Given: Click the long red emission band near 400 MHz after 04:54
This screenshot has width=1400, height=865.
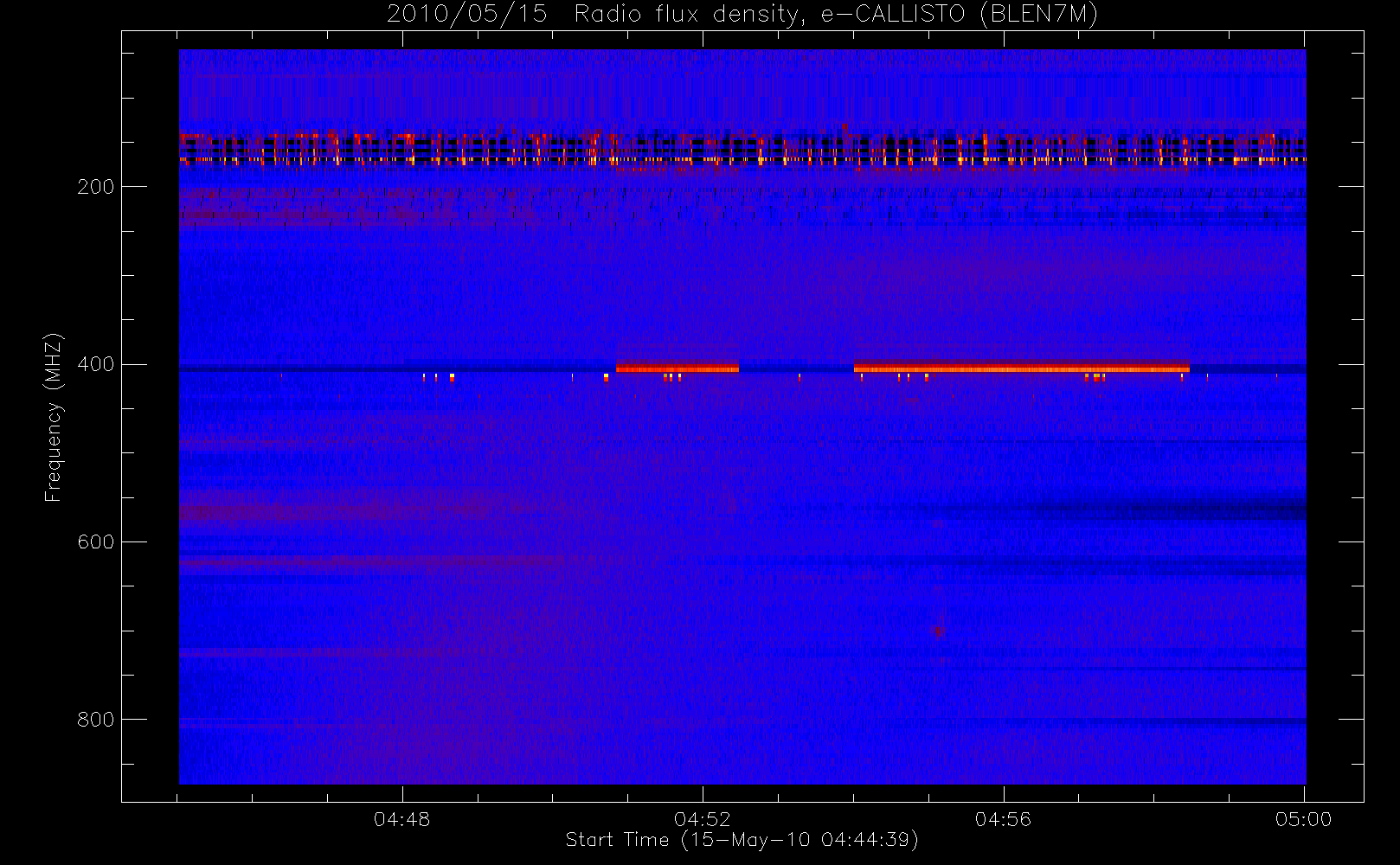Looking at the screenshot, I should click(x=1021, y=368).
